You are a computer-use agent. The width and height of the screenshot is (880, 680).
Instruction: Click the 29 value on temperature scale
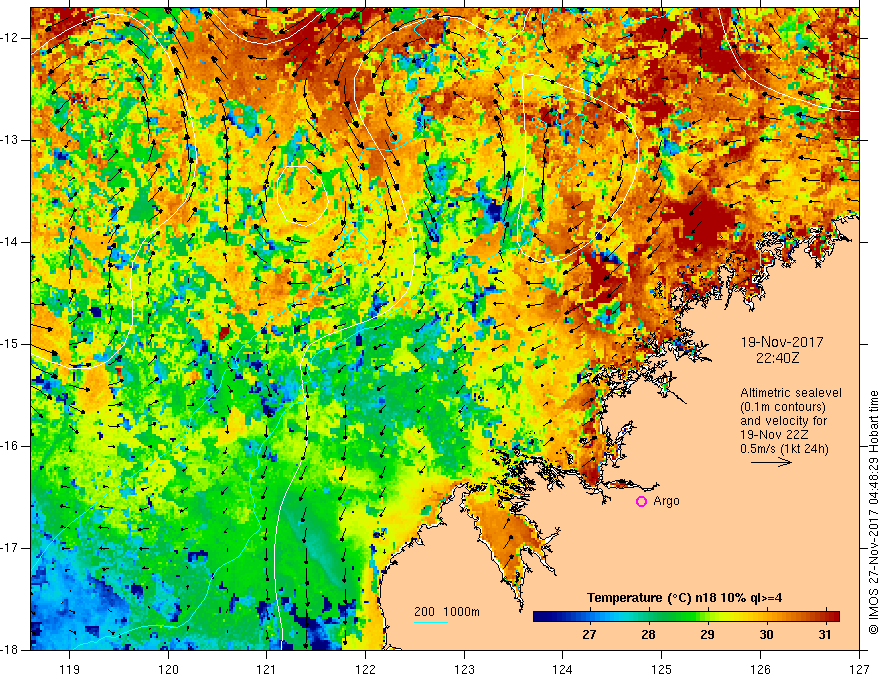tap(707, 635)
